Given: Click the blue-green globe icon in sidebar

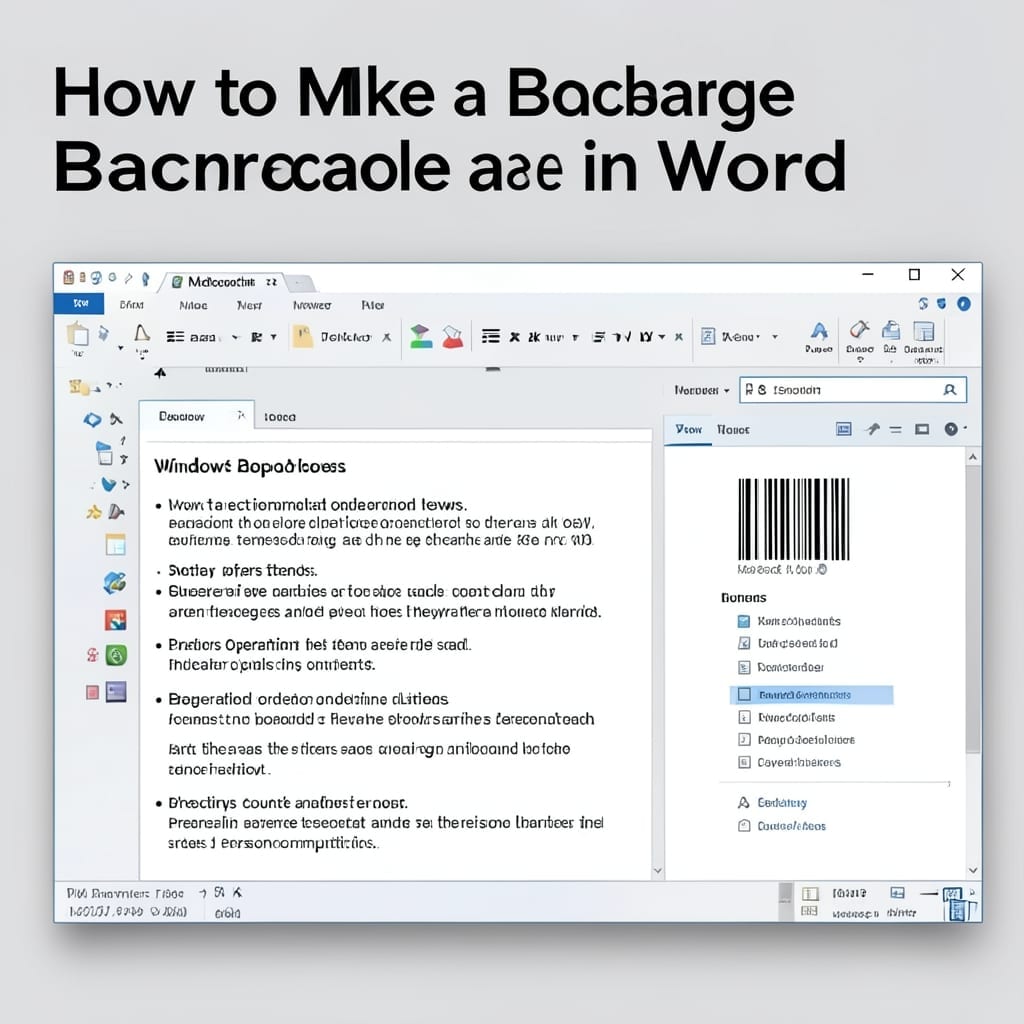Looking at the screenshot, I should [x=115, y=582].
